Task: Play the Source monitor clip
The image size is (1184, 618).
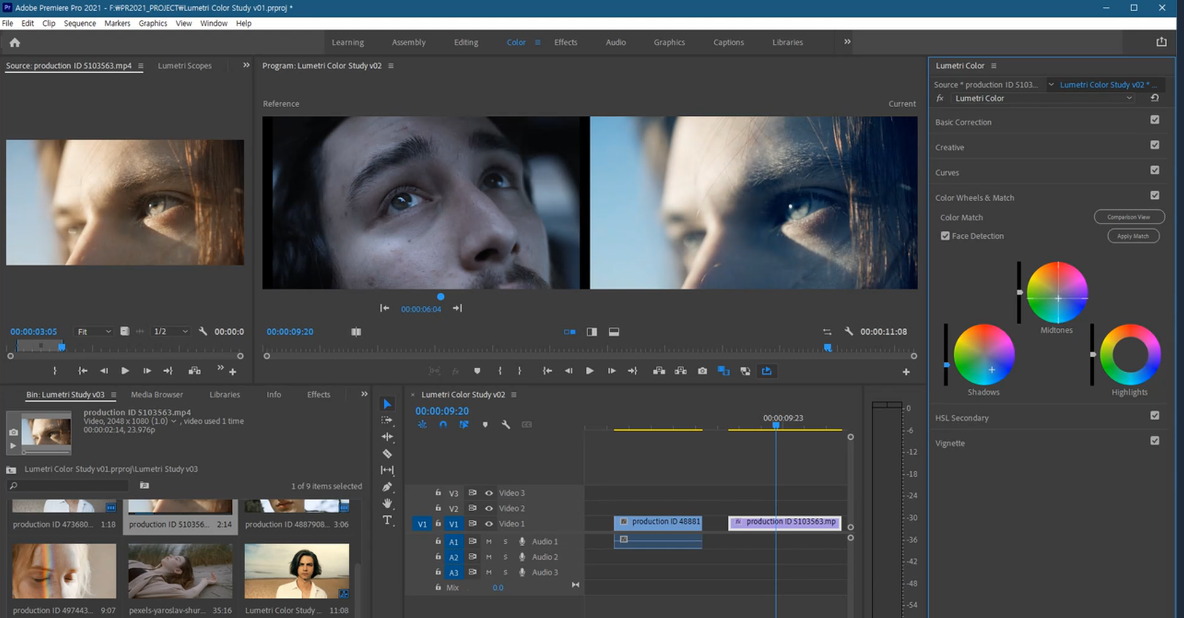Action: coord(125,371)
